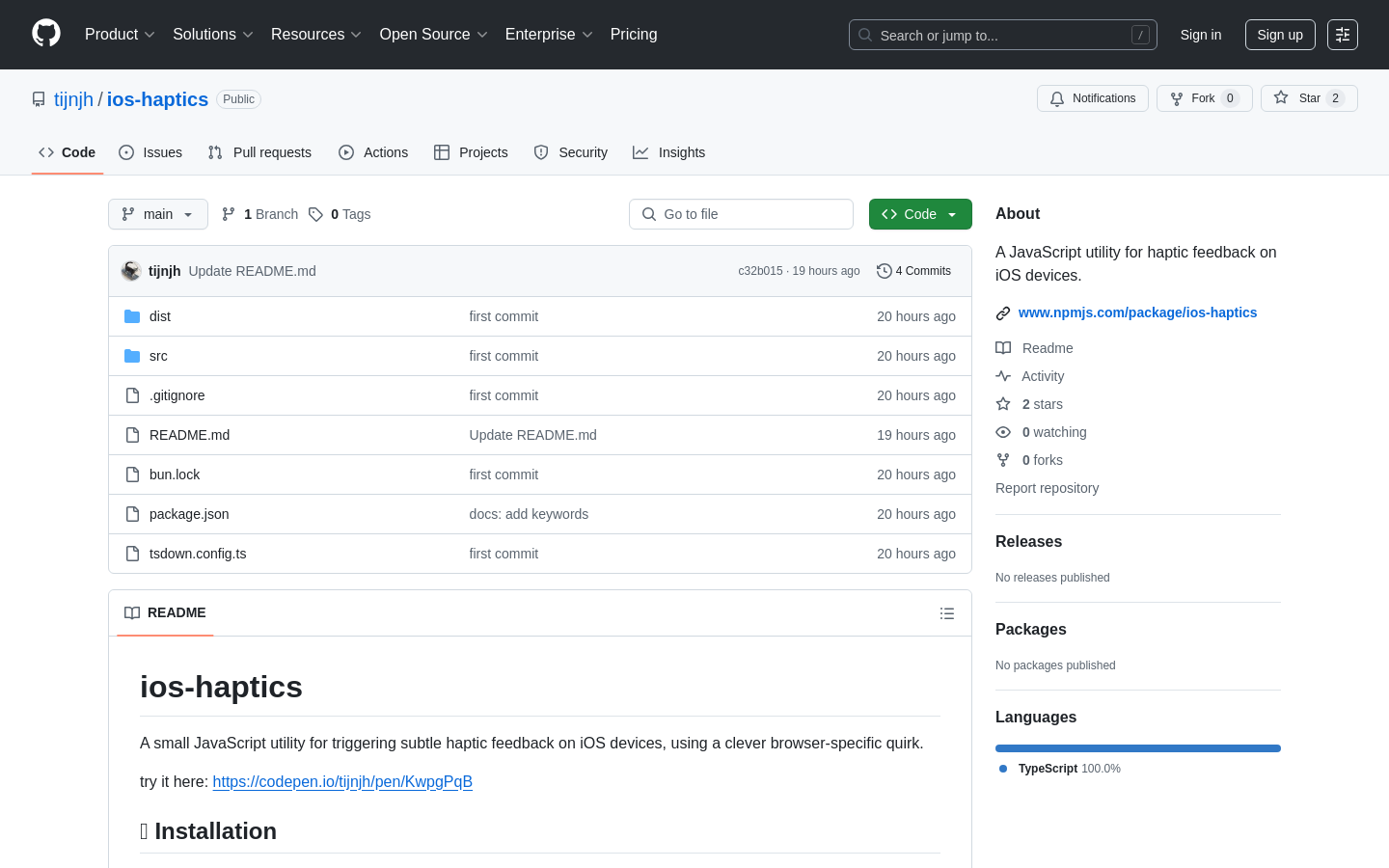1389x868 pixels.
Task: Open the Security tab
Action: [x=571, y=152]
